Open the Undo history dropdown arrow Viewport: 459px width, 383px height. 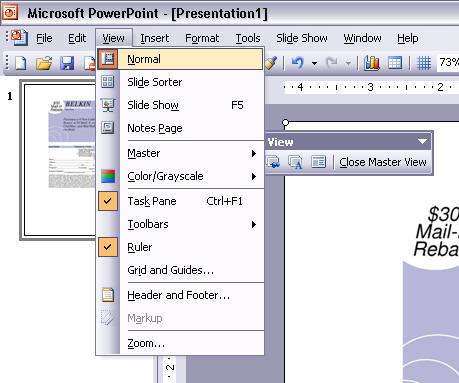[x=314, y=63]
